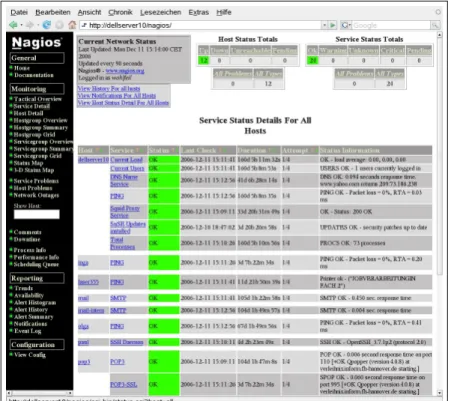Open the Scheduling Queue link

coord(36,264)
